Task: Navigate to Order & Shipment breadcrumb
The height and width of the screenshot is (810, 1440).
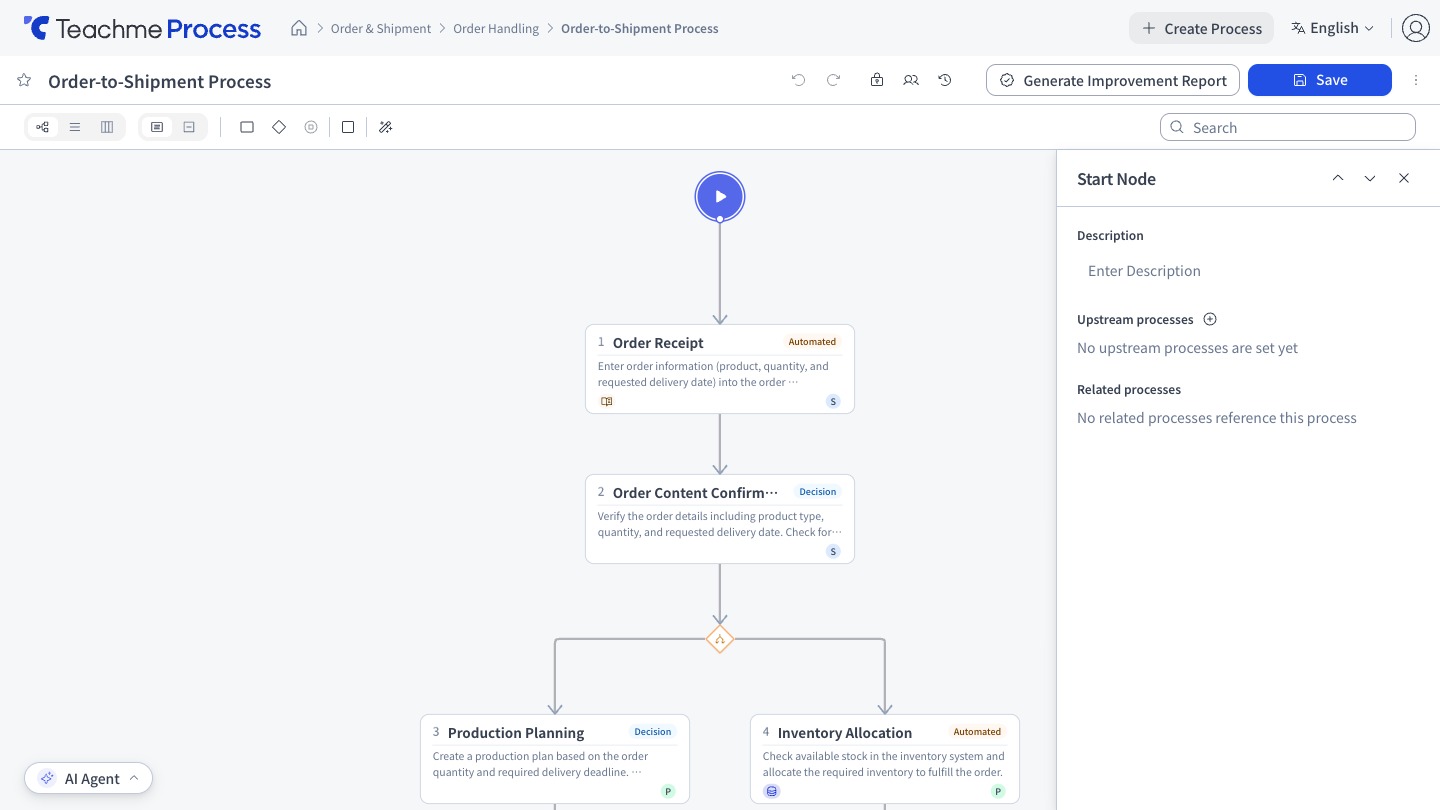Action: [x=381, y=28]
